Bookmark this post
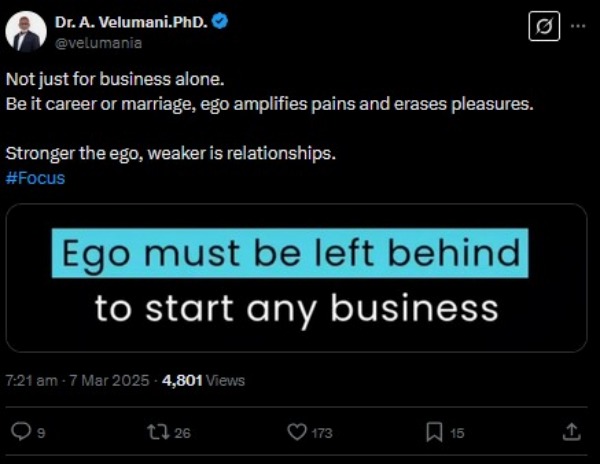 pyautogui.click(x=434, y=432)
